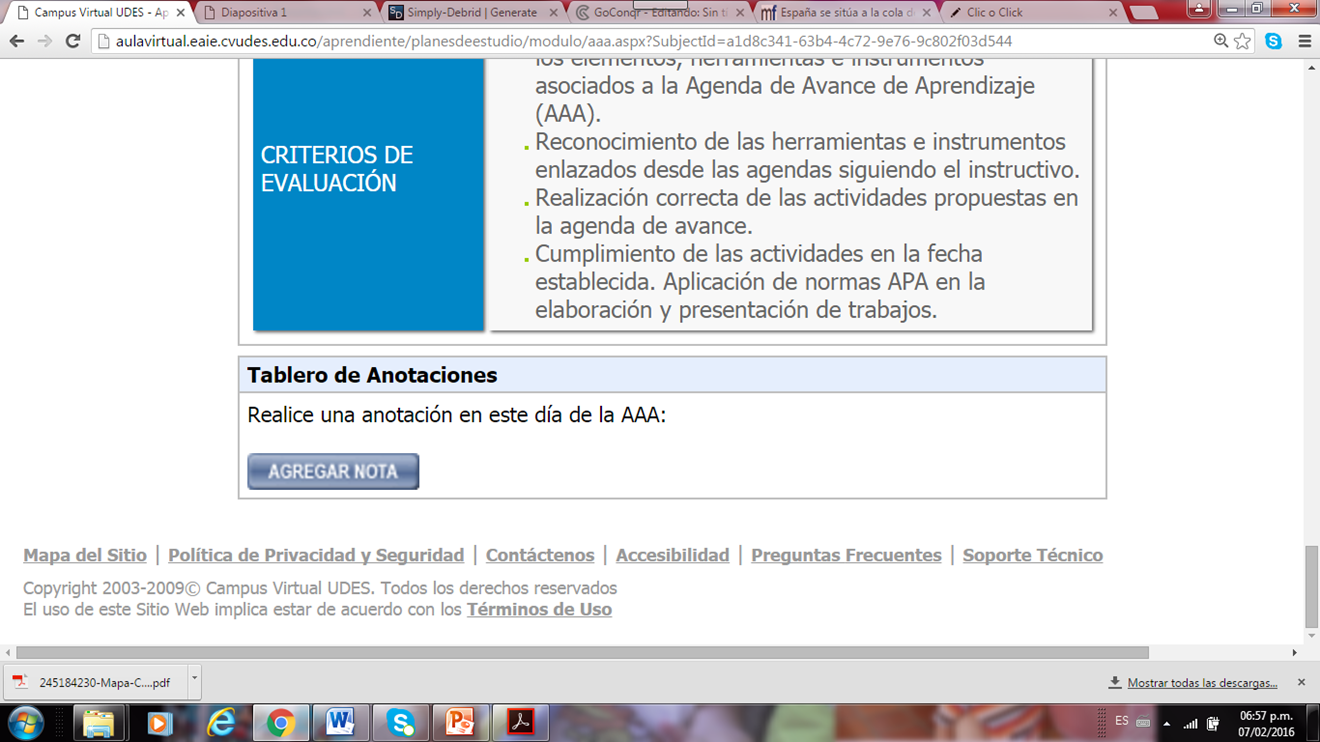
Task: Click the address bar URL field
Action: pyautogui.click(x=650, y=41)
